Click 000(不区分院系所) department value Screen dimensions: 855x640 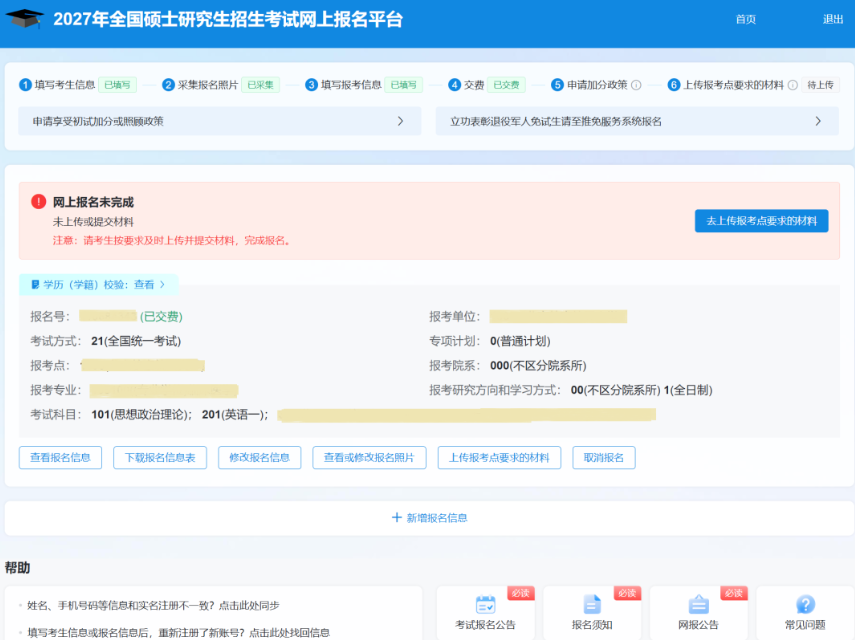click(x=538, y=366)
